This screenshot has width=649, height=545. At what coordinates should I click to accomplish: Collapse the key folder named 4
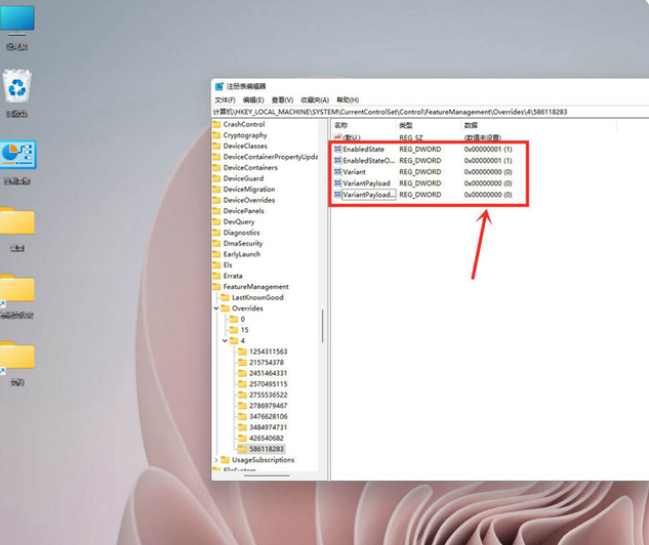(x=223, y=341)
